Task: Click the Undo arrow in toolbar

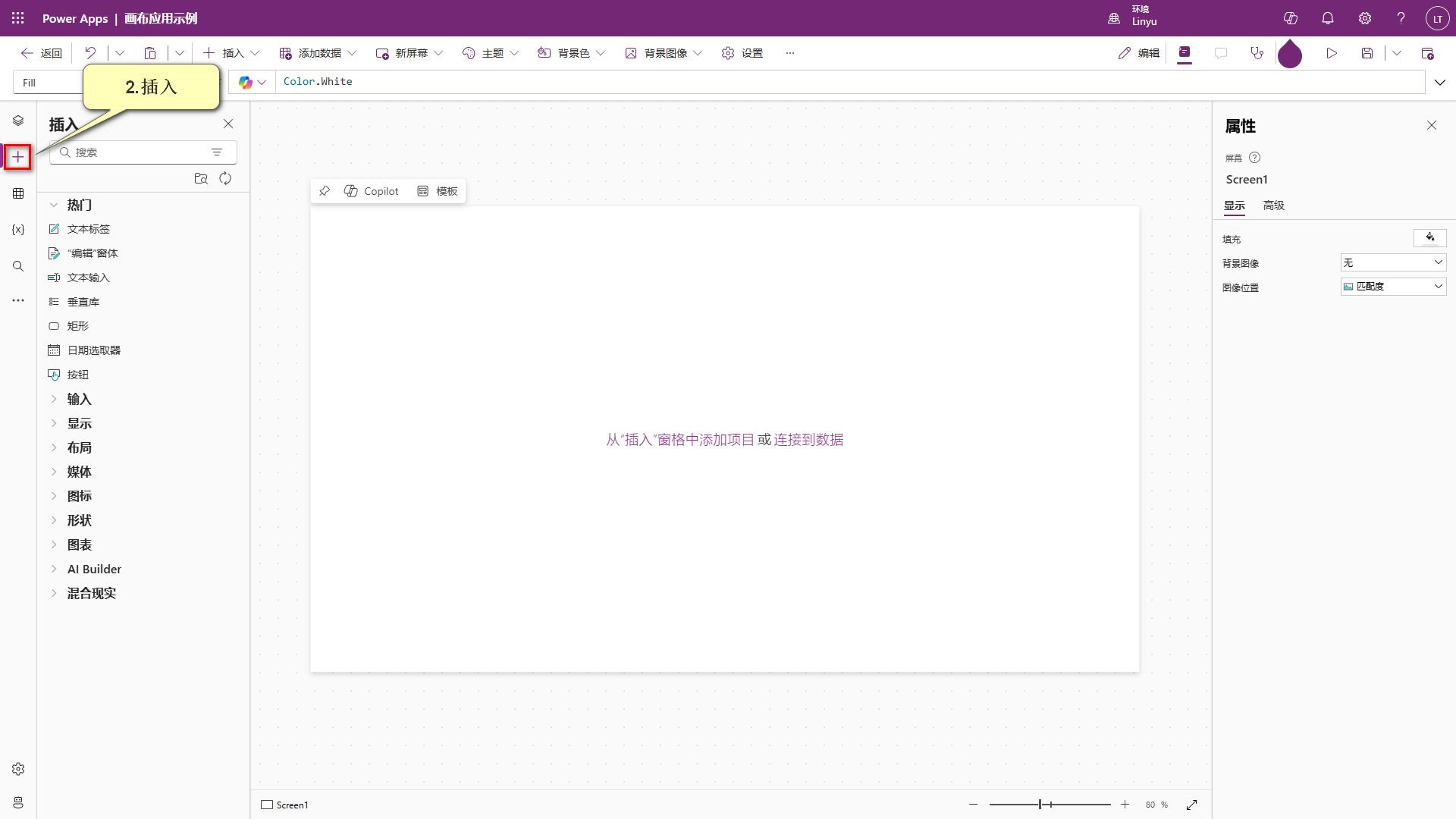Action: coord(90,53)
